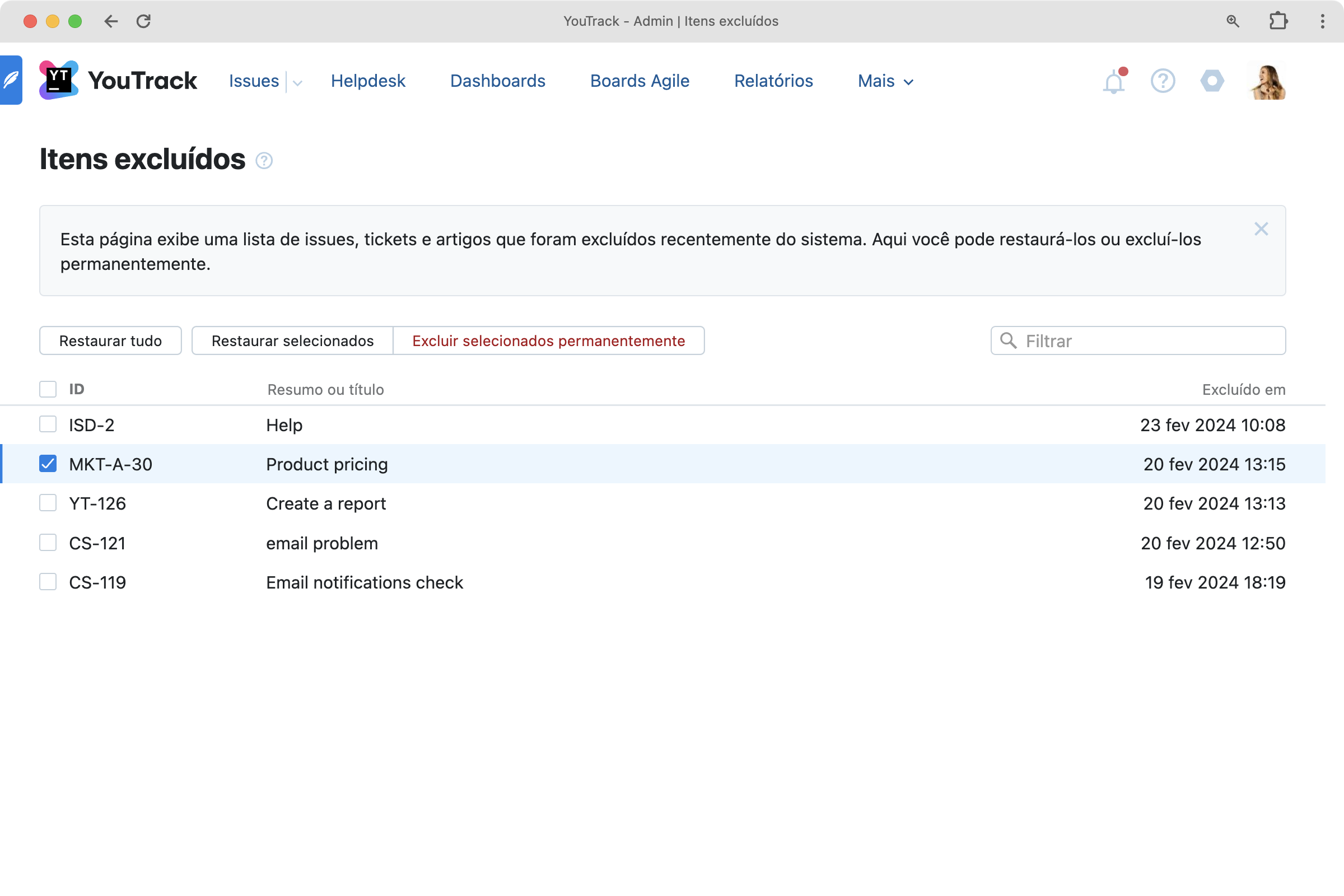1344x896 pixels.
Task: Click the help question mark in header
Action: 1163,81
